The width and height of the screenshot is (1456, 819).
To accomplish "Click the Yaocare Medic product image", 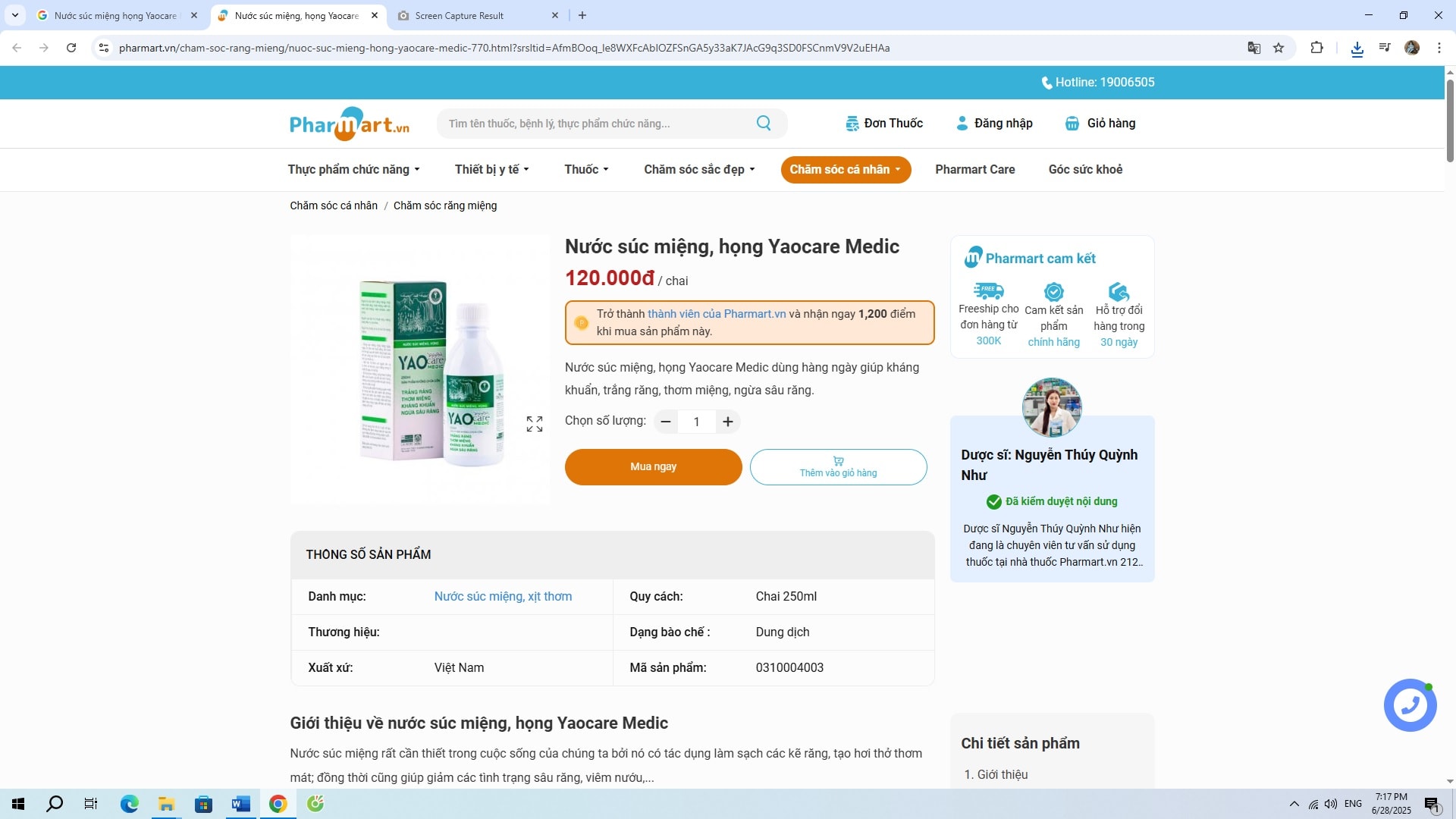I will click(x=420, y=369).
